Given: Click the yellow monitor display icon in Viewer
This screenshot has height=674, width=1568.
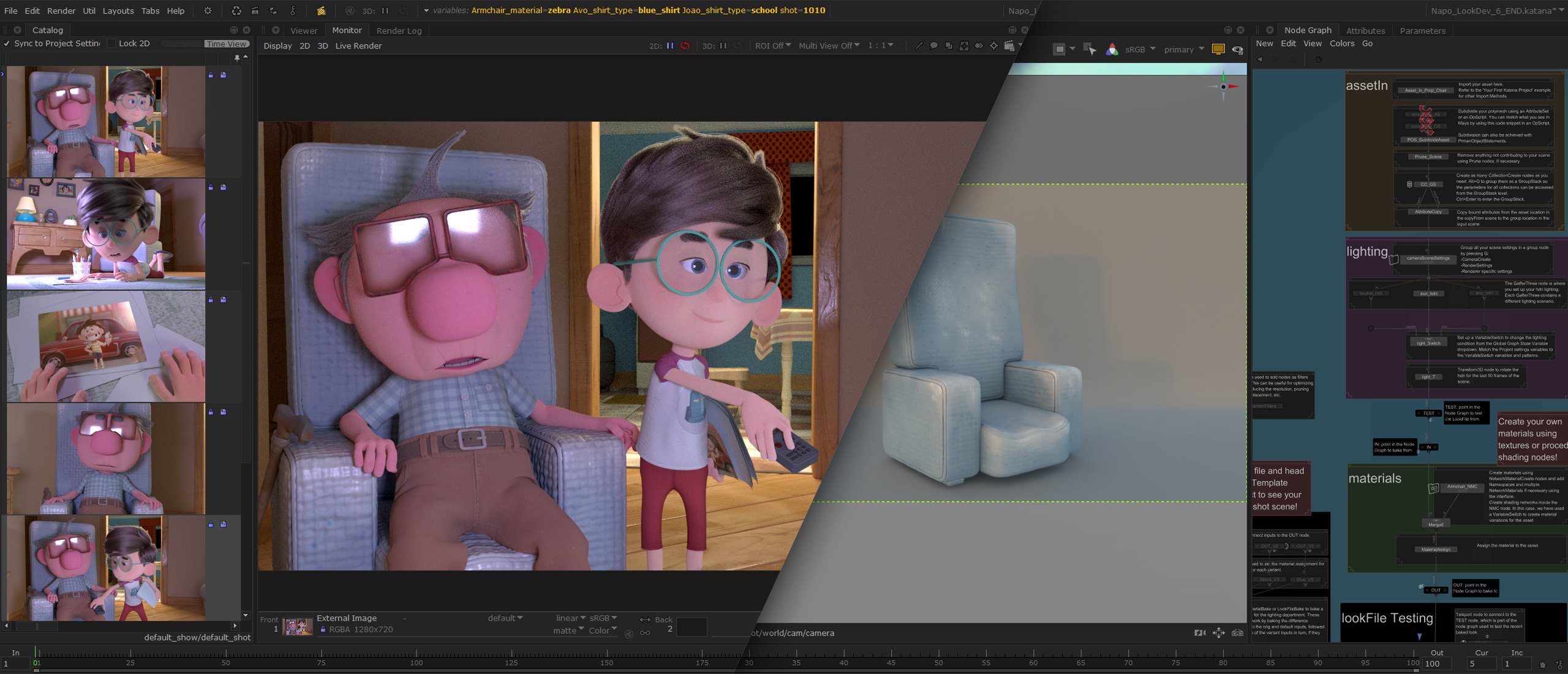Looking at the screenshot, I should pos(1218,50).
